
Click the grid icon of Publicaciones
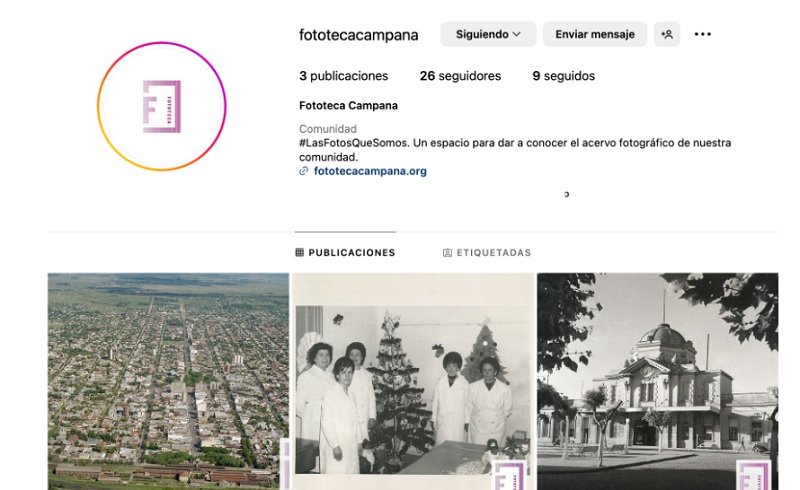[299, 252]
